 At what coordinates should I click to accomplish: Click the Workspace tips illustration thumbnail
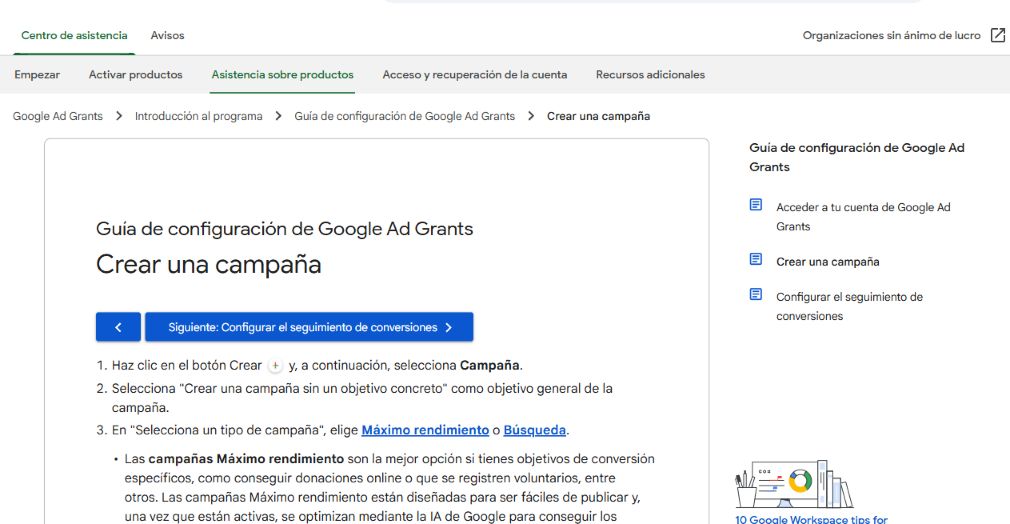pos(794,484)
